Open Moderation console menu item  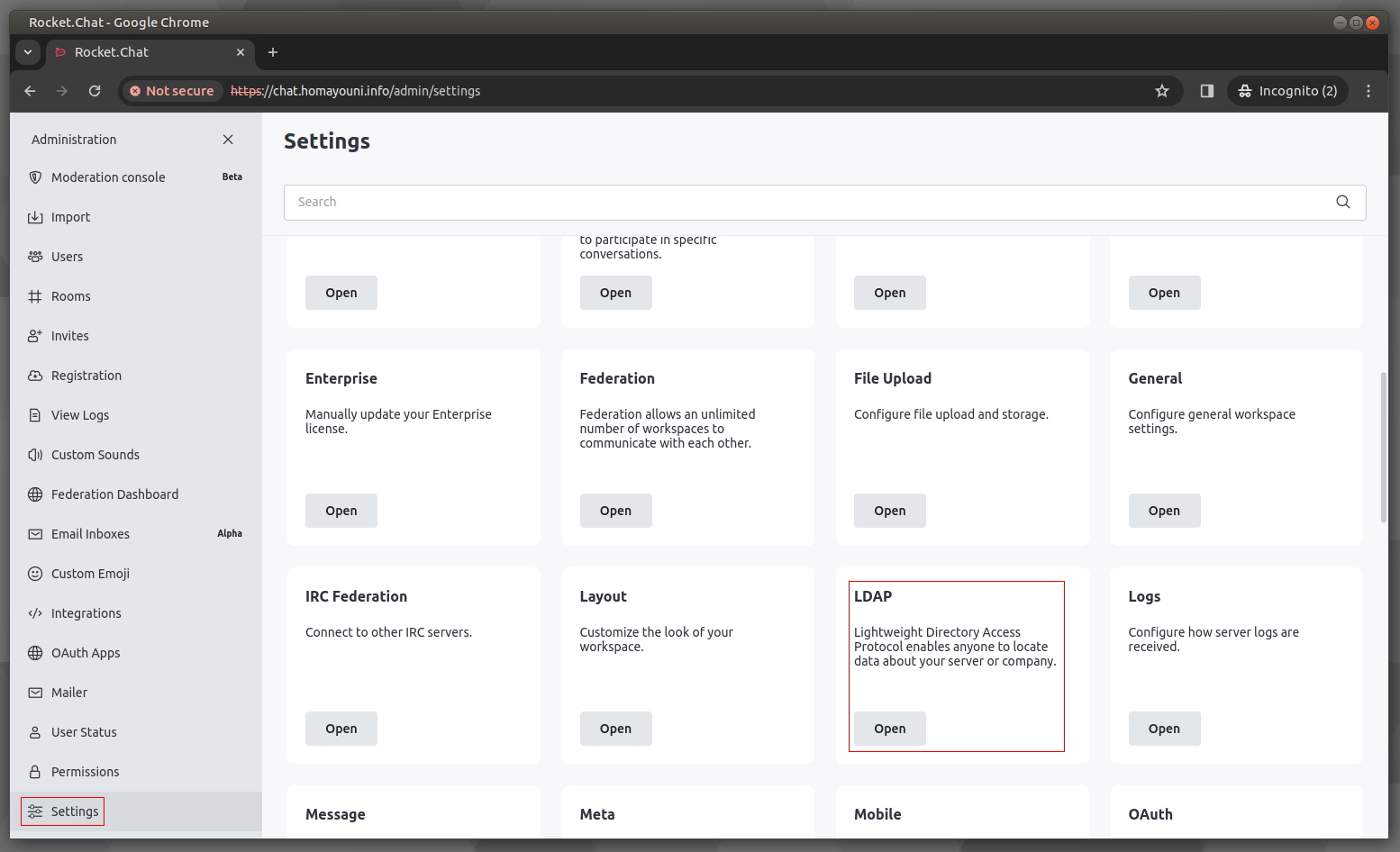(x=136, y=177)
